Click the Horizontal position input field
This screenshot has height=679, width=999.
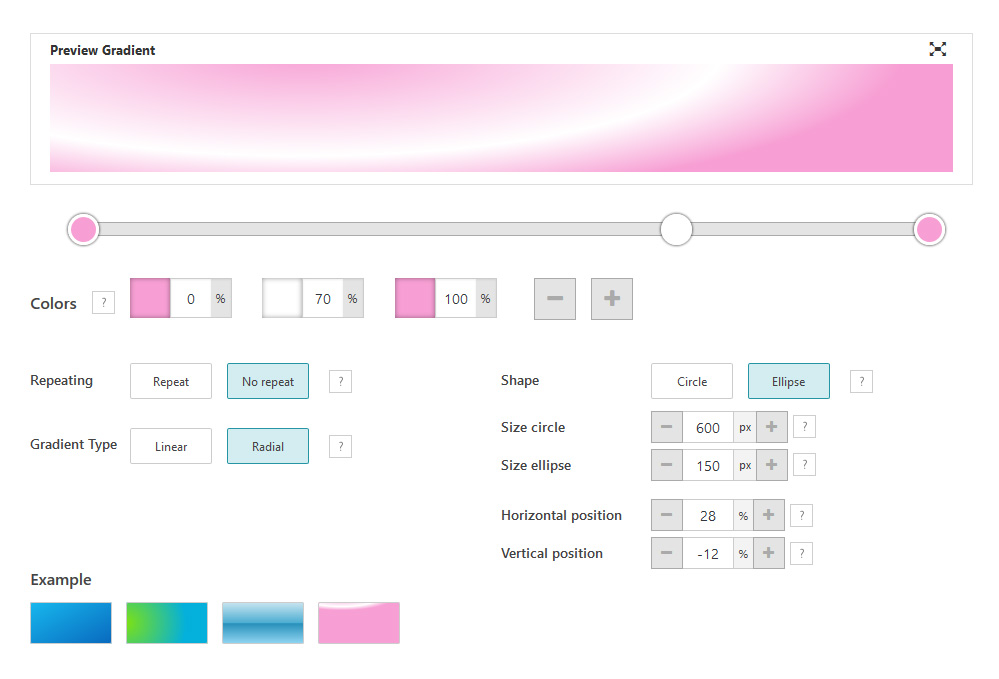tap(708, 516)
